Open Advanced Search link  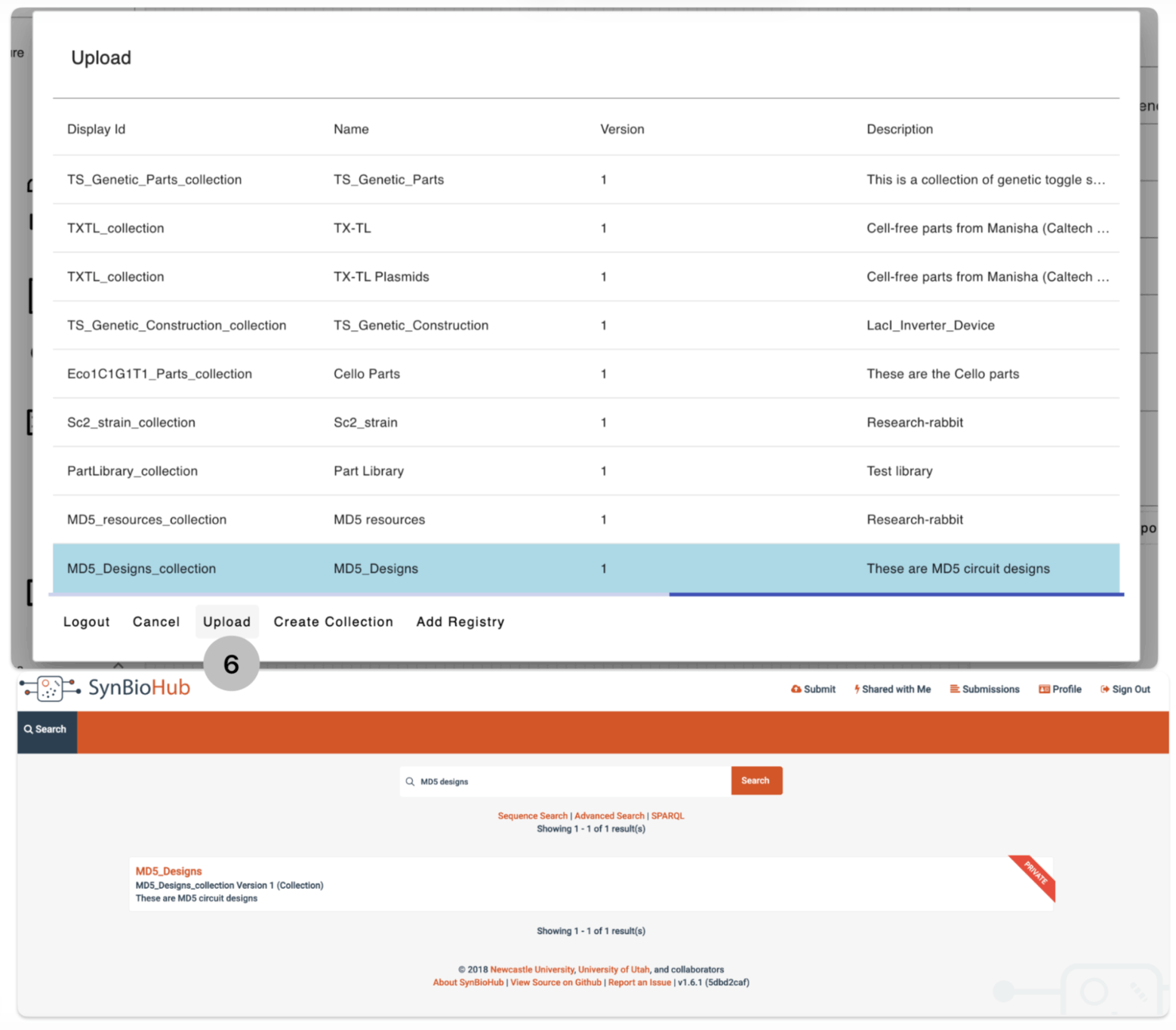[609, 816]
